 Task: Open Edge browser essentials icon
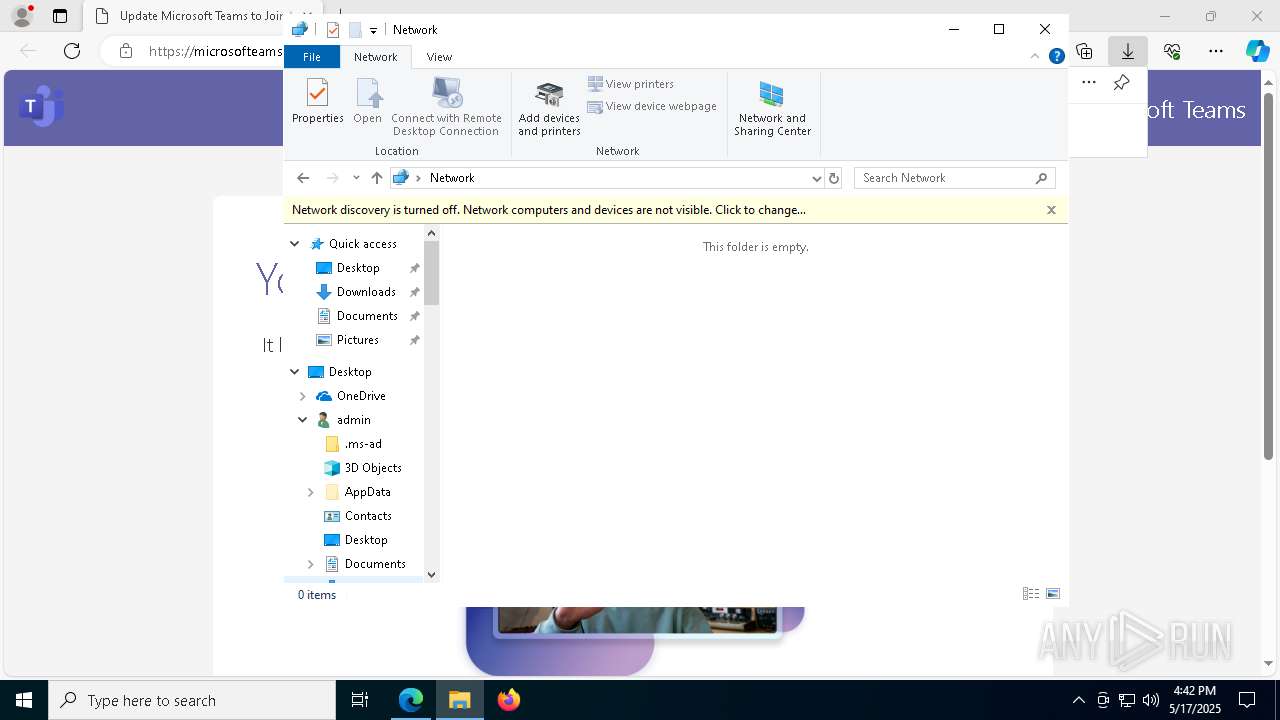(1172, 51)
